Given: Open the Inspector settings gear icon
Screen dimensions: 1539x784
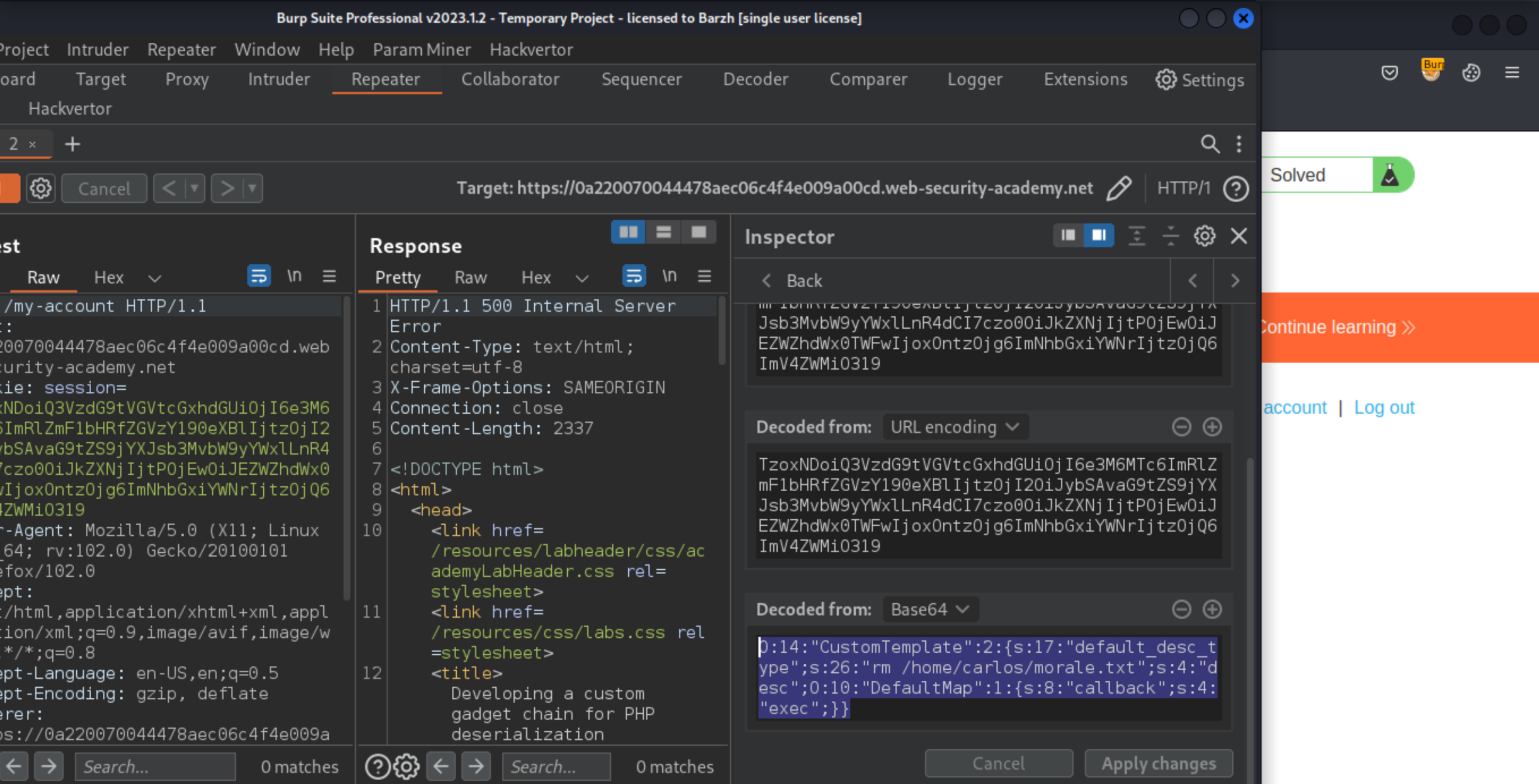Looking at the screenshot, I should 1204,236.
